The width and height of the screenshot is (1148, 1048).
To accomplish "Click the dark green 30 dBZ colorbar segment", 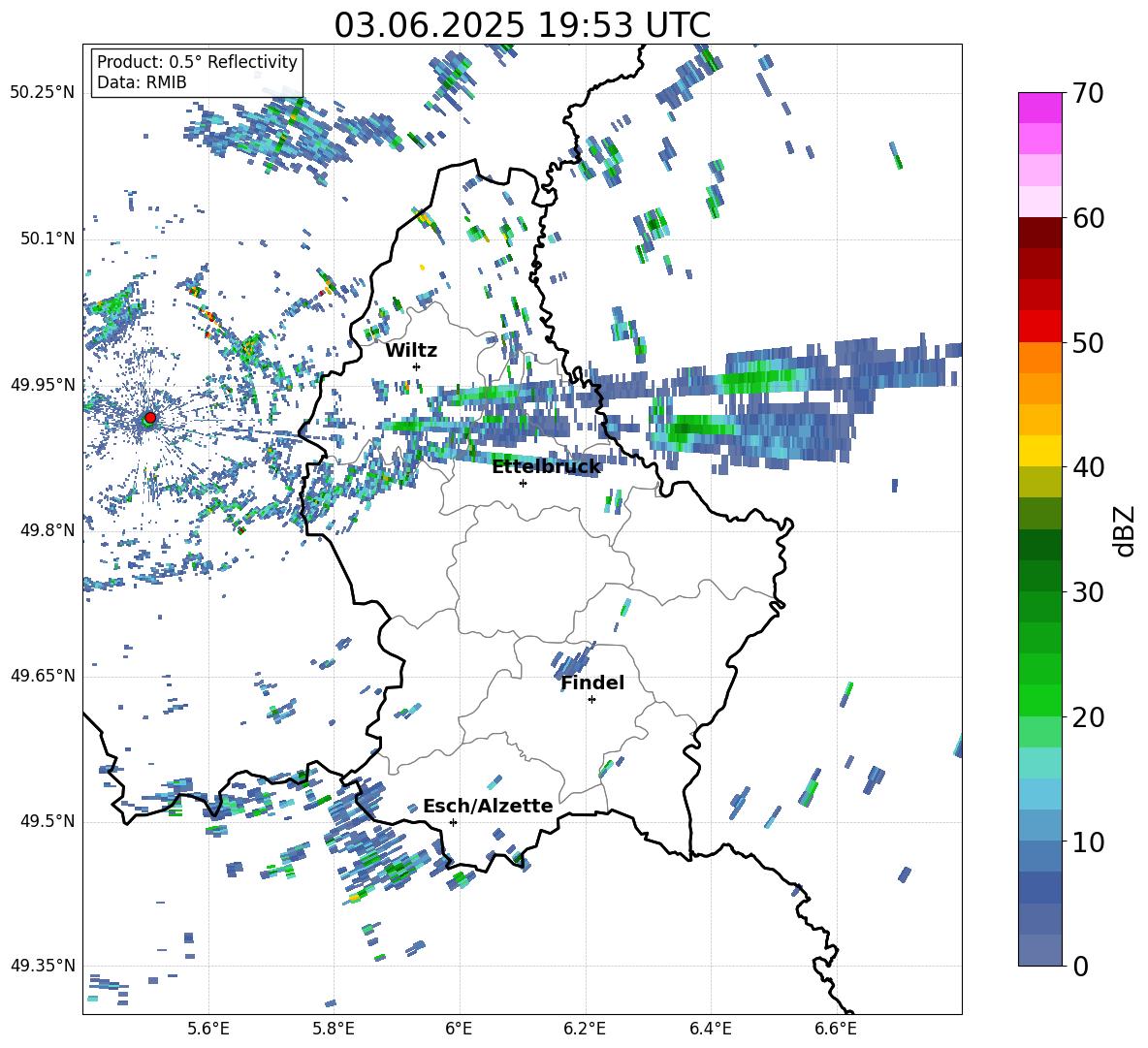I will pos(1039,576).
